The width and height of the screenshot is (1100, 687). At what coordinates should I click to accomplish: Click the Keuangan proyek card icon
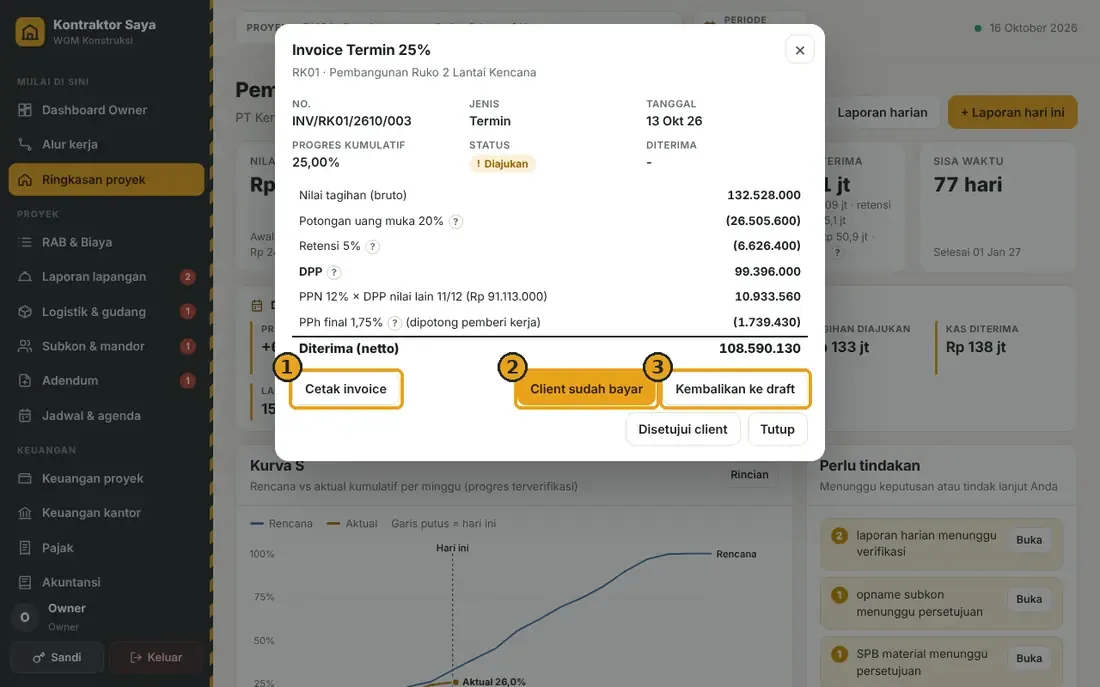25,479
